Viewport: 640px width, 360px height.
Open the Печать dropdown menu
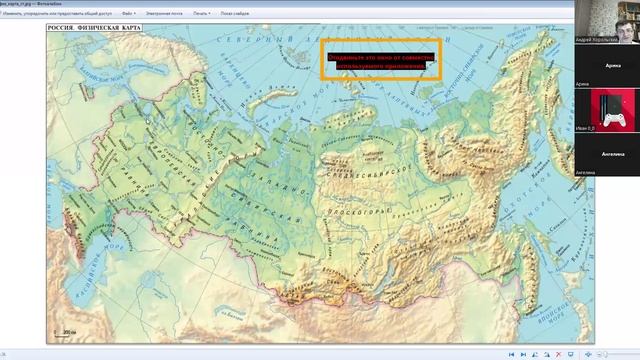pyautogui.click(x=202, y=13)
